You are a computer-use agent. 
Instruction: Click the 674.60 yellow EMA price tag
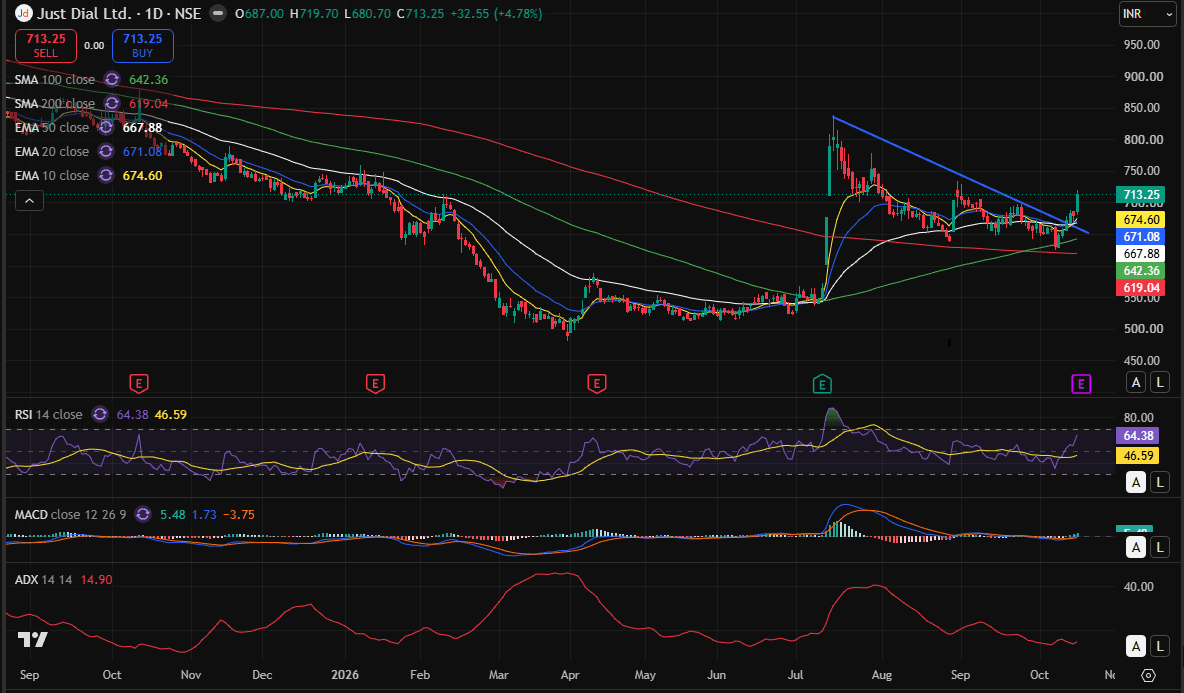[x=1140, y=220]
